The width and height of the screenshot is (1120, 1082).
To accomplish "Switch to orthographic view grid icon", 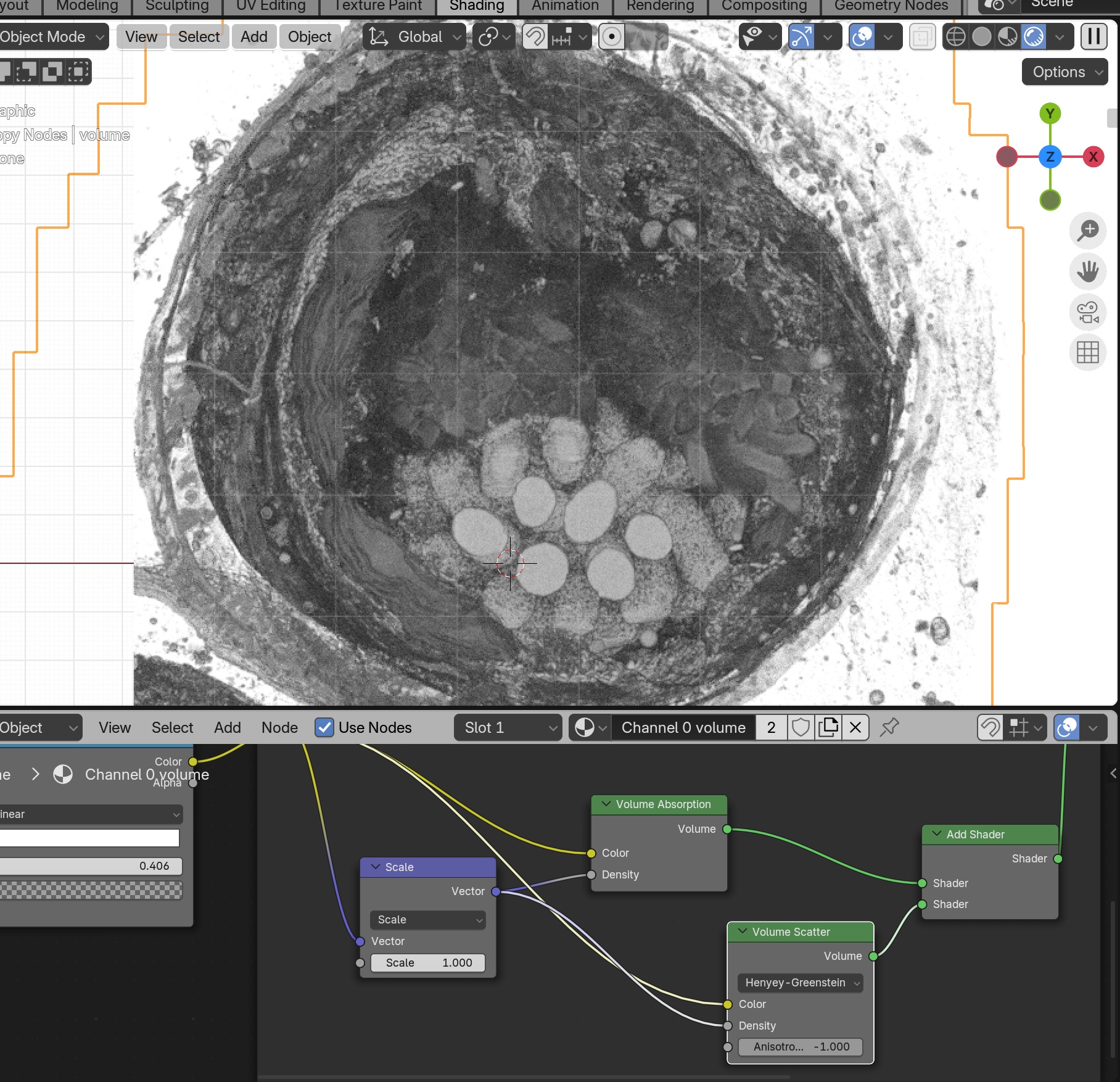I will [x=1087, y=353].
